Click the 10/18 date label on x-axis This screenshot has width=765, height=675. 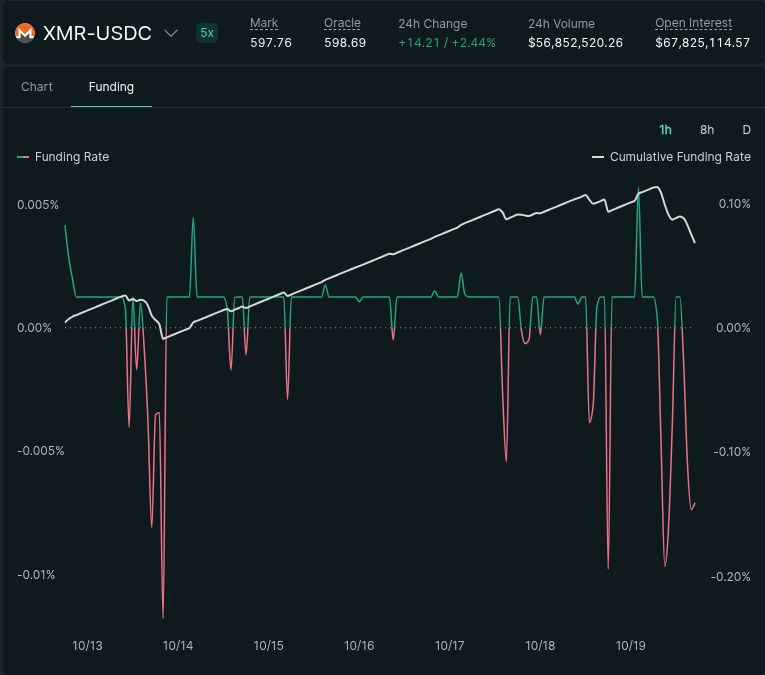coord(540,646)
